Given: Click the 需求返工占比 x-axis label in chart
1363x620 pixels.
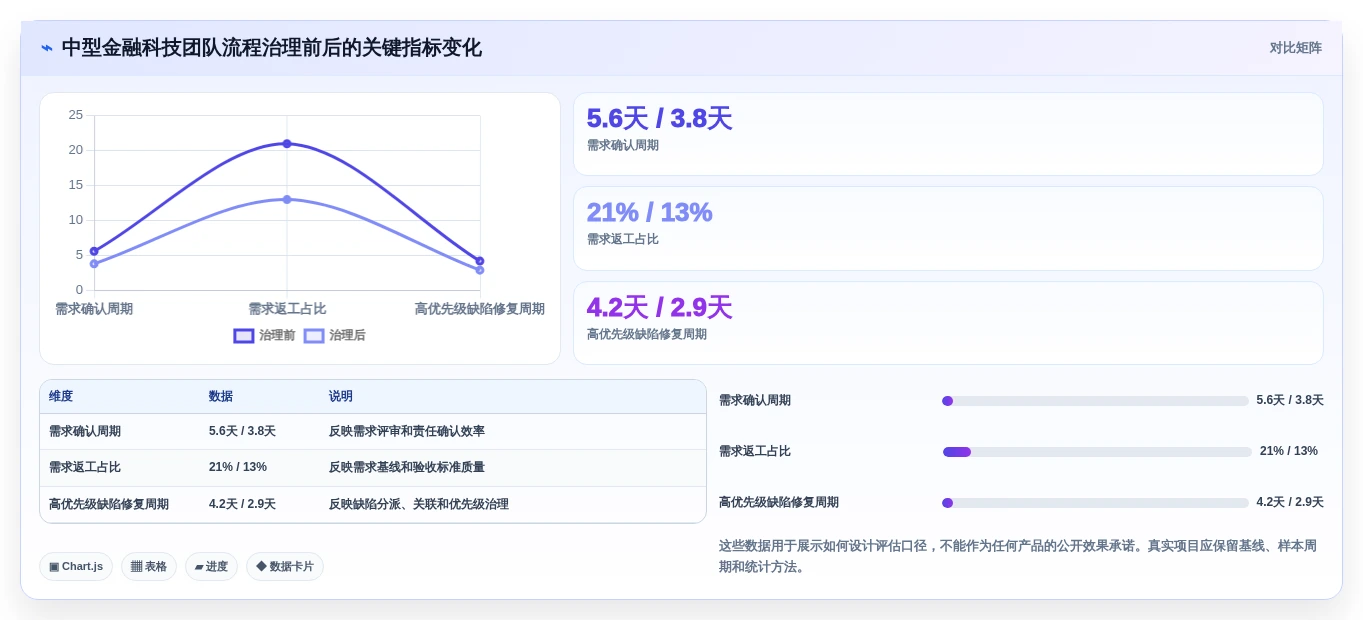Looking at the screenshot, I should coord(287,310).
